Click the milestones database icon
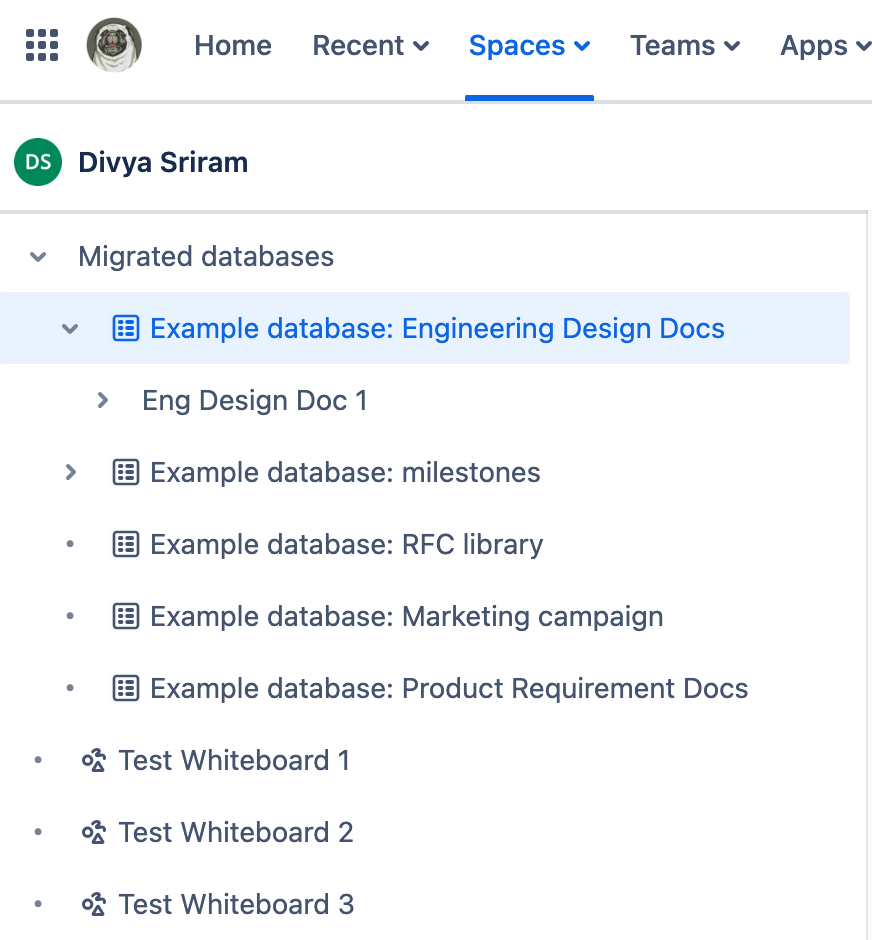Viewport: 872px width, 940px height. pos(126,472)
